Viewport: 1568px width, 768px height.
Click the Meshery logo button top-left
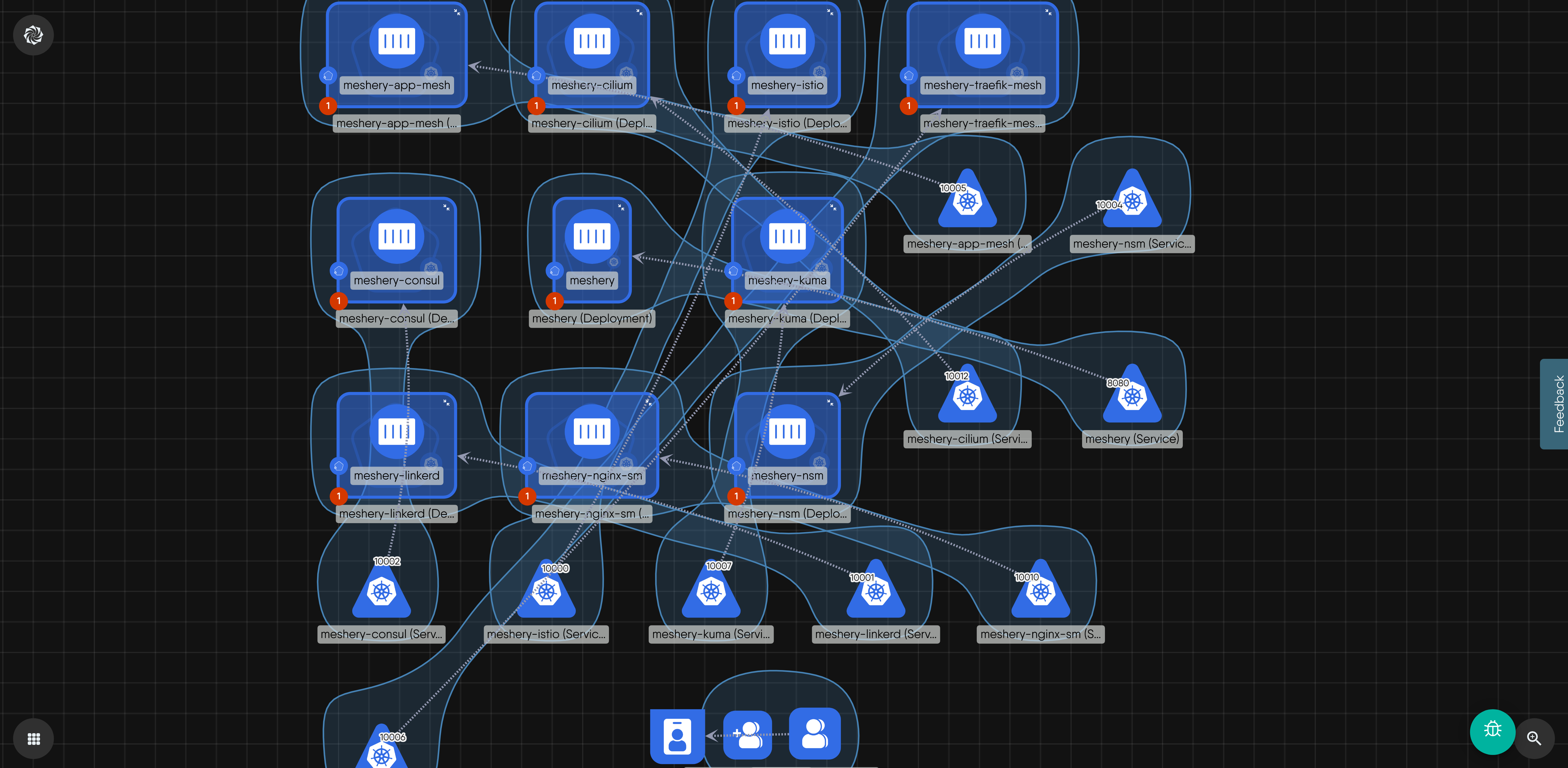click(x=33, y=35)
